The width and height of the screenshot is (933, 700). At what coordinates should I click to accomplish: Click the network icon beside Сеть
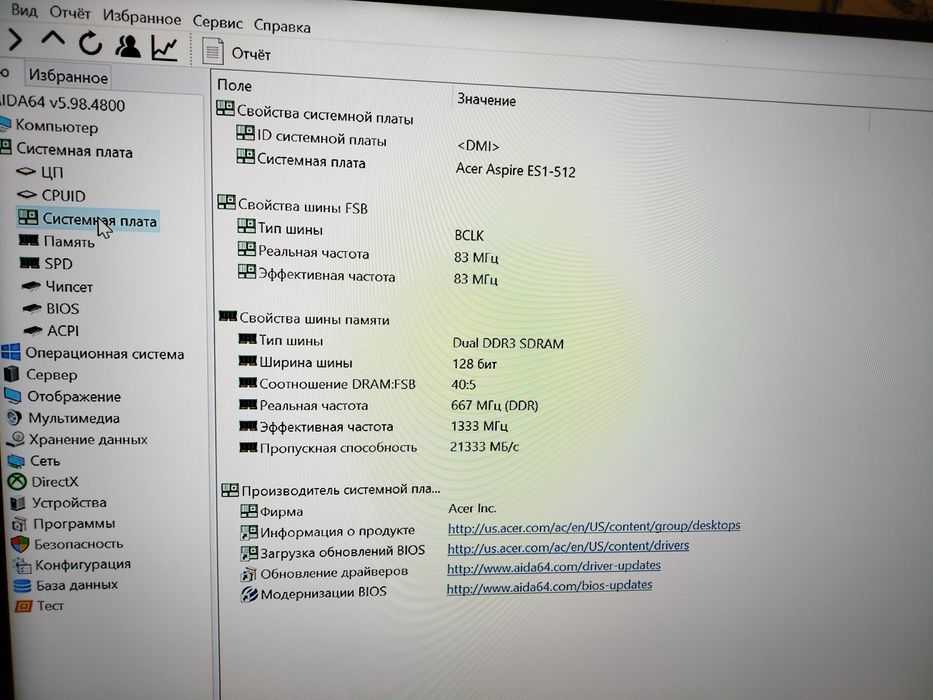click(15, 461)
